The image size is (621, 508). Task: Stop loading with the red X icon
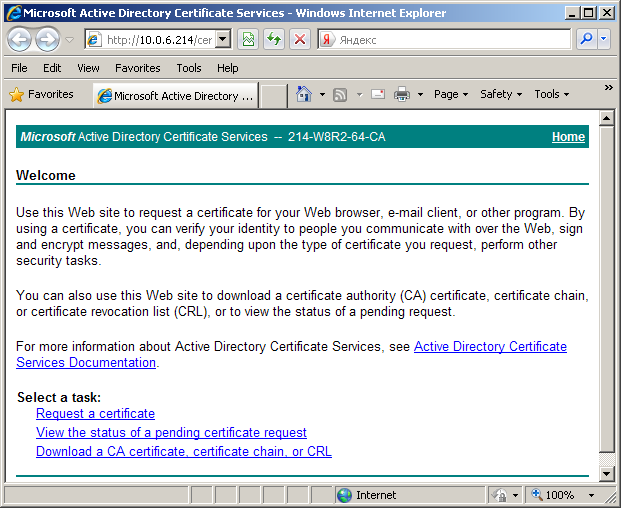(x=300, y=40)
